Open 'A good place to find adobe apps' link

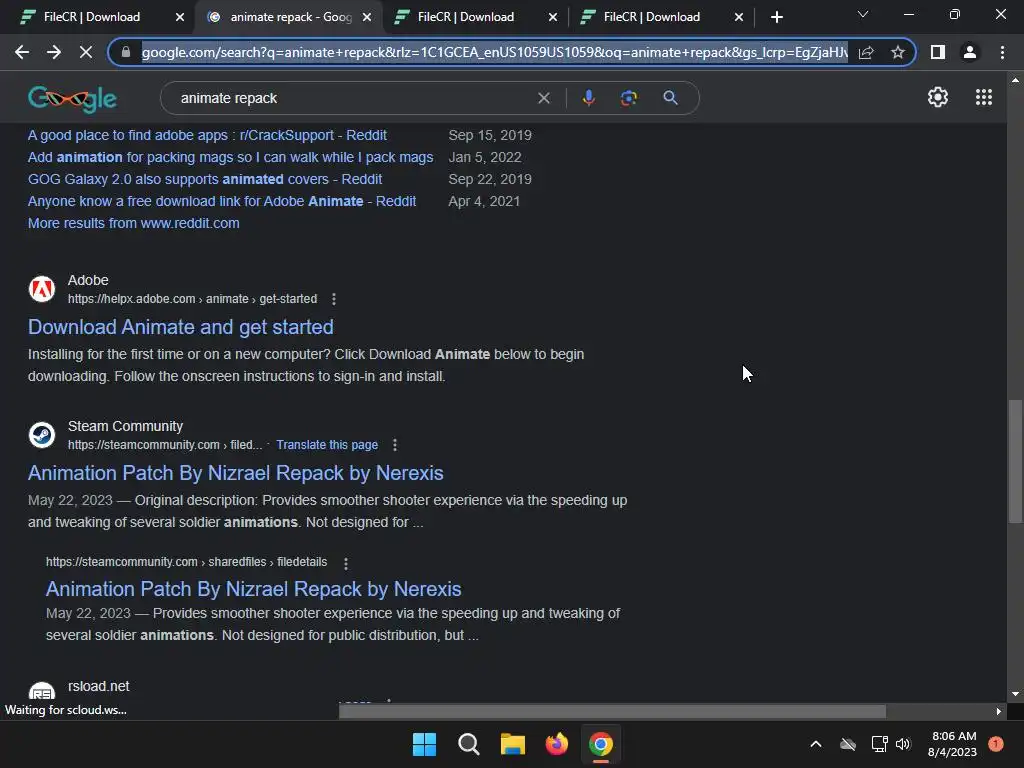(x=207, y=135)
